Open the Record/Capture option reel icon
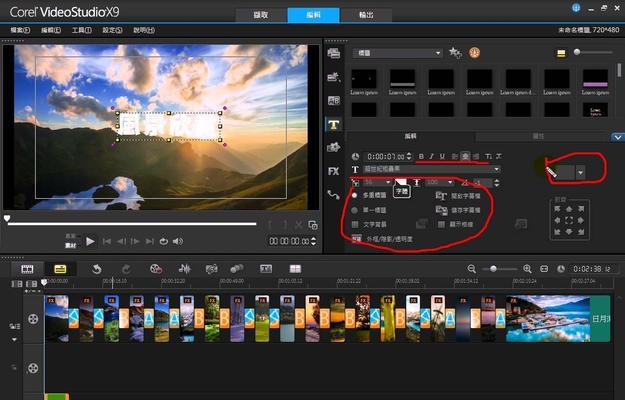Viewport: 625px width, 400px height. pyautogui.click(x=156, y=269)
